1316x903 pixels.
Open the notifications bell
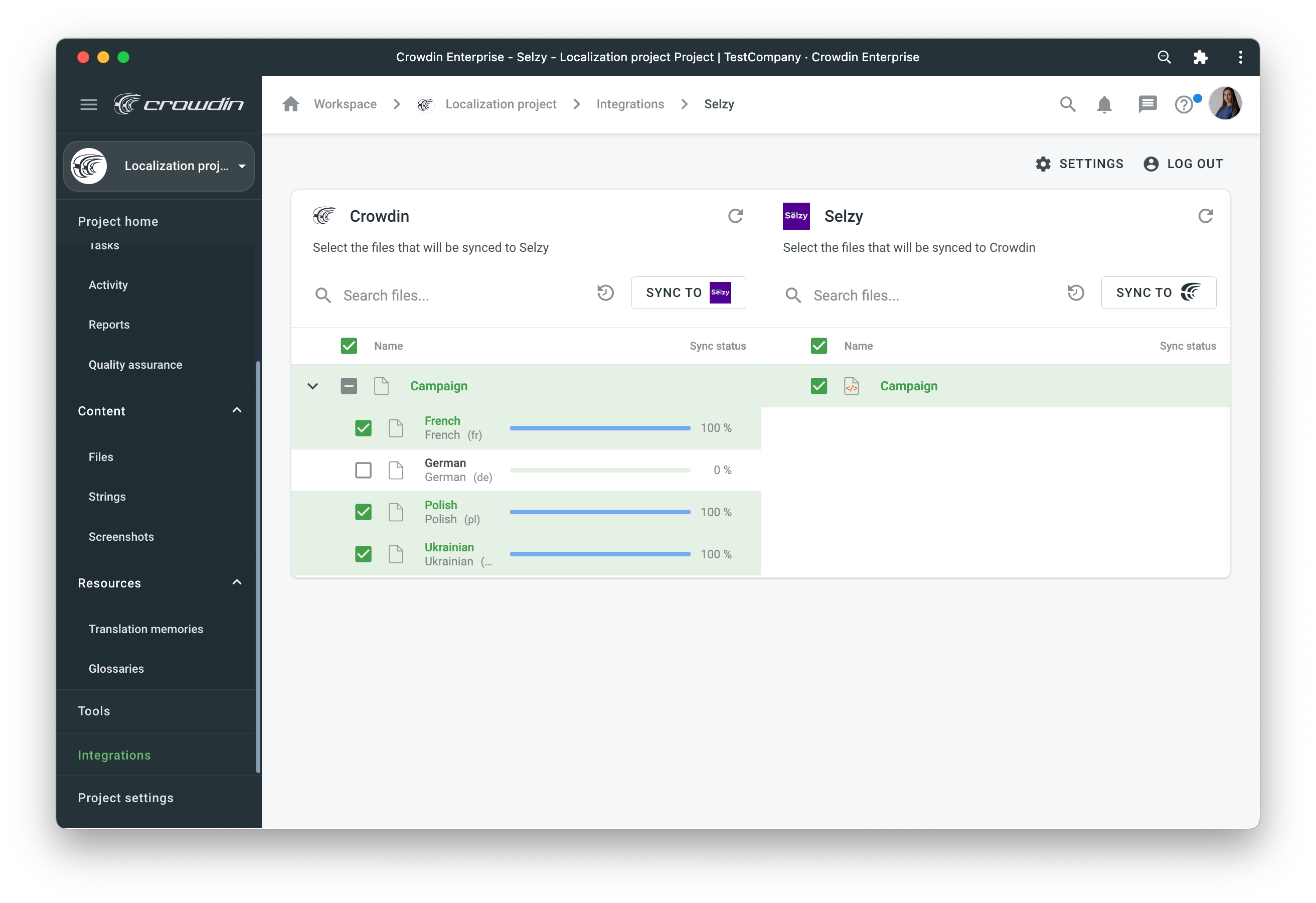click(x=1104, y=104)
